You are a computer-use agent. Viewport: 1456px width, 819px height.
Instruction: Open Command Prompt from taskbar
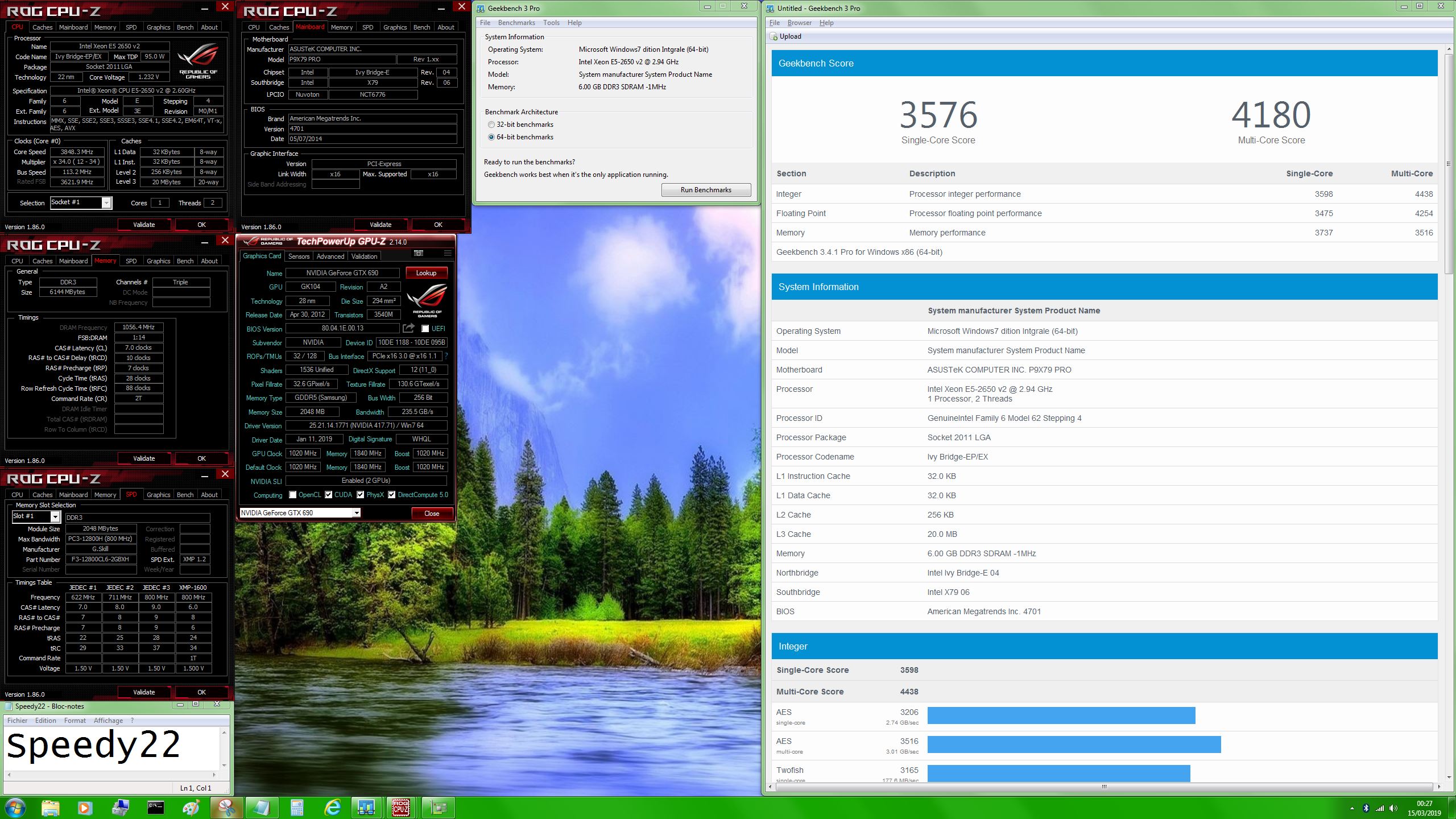(x=156, y=808)
